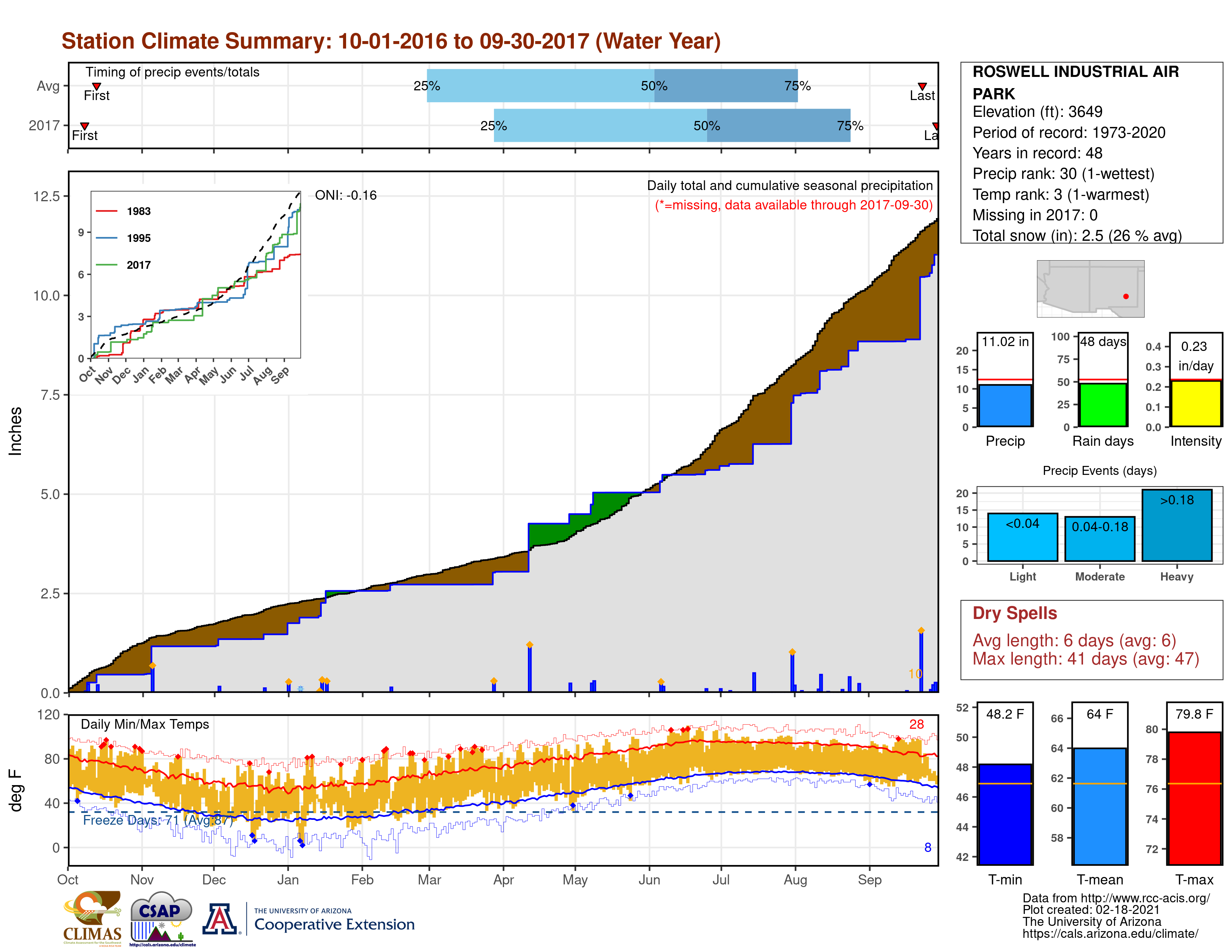Click the CLIMAS logo
1232x952 pixels.
click(93, 918)
